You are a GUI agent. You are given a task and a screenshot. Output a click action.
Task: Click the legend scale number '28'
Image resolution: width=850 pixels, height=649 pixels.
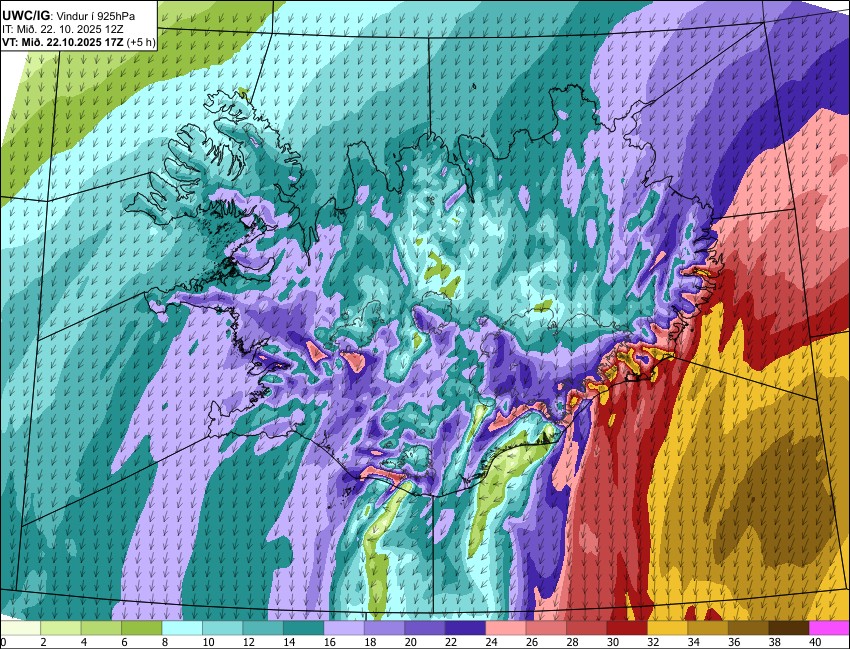pos(571,642)
